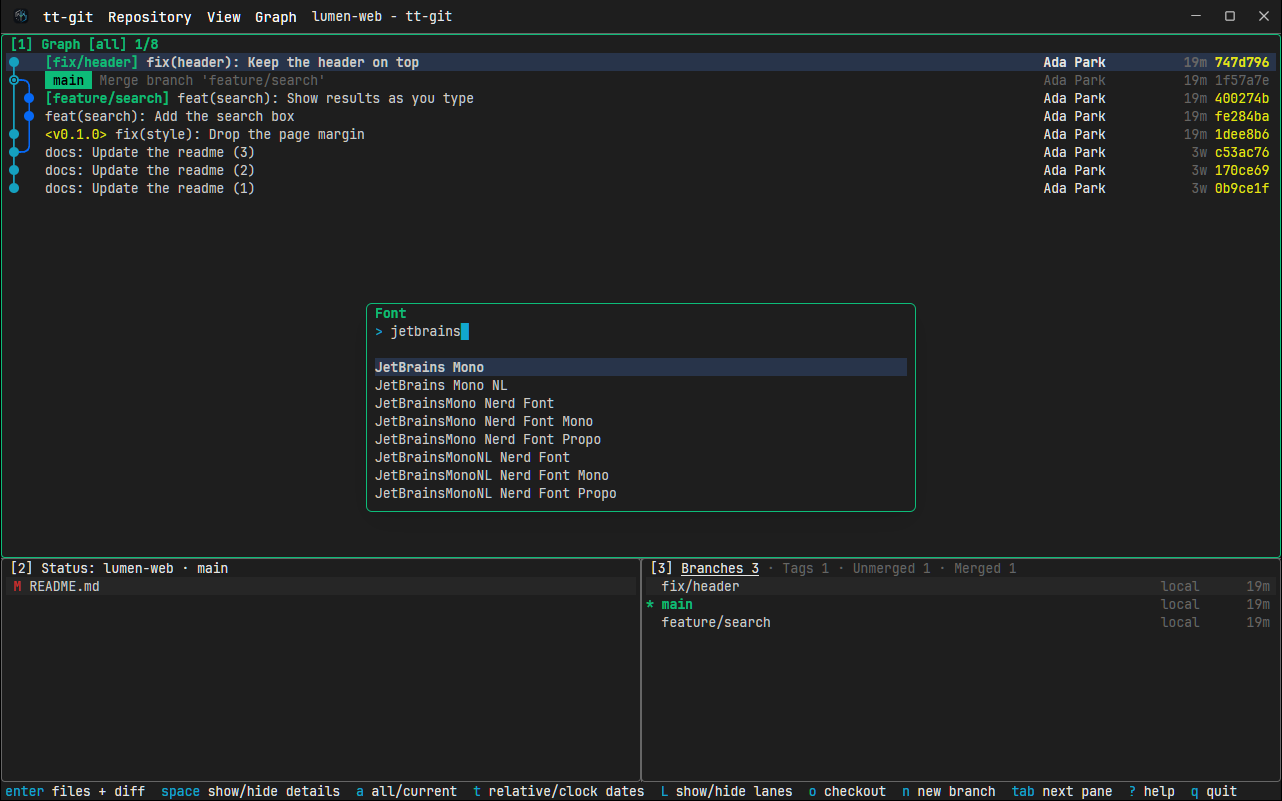
Task: Select the green main badge in the graph
Action: pyautogui.click(x=68, y=81)
